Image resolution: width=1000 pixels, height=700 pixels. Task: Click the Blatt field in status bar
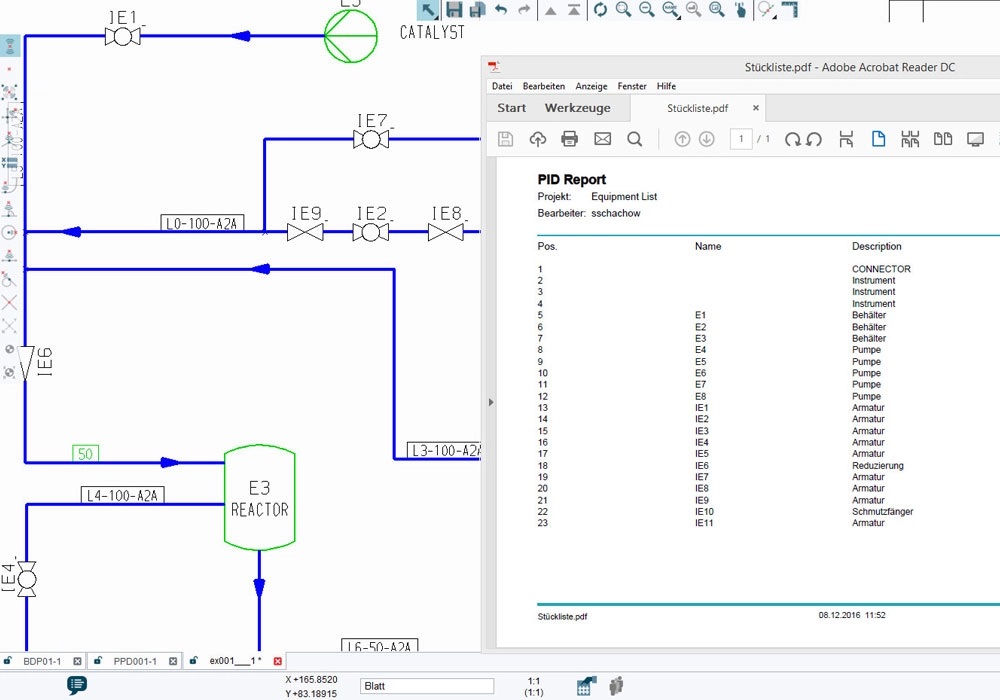tap(427, 686)
